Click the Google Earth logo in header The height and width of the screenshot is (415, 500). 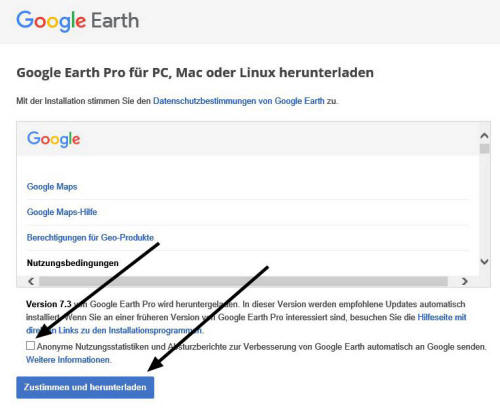click(77, 21)
